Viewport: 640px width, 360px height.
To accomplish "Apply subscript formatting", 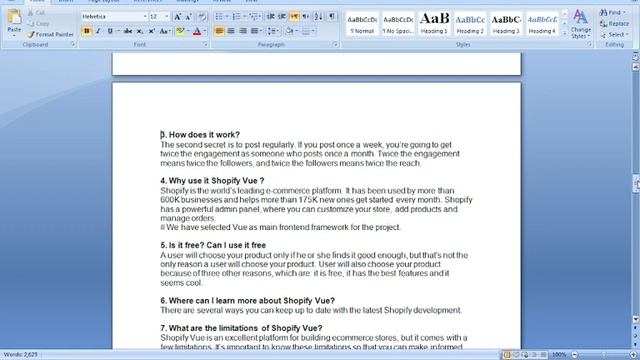I will [x=140, y=31].
